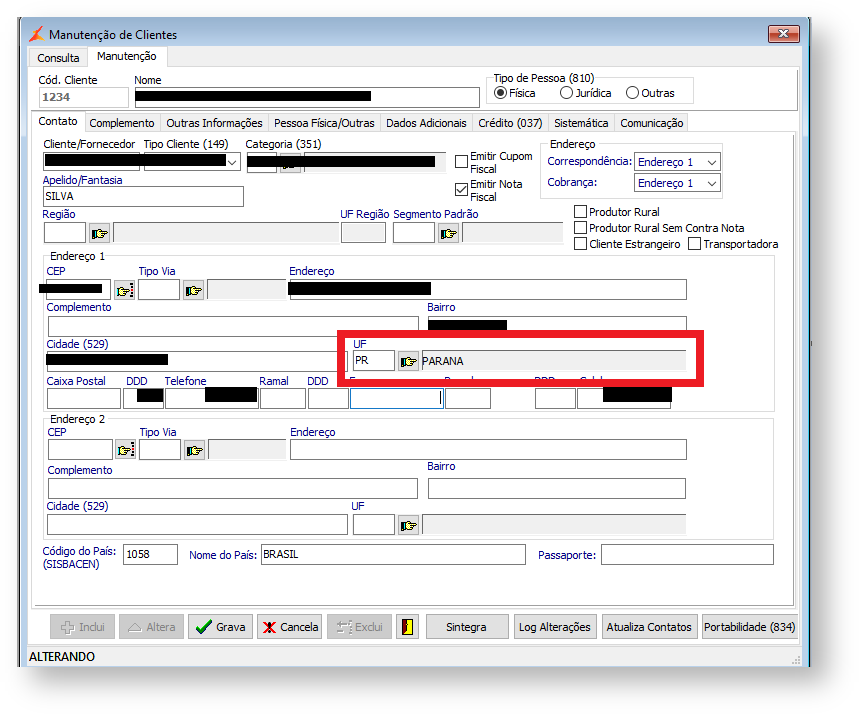Click the Código do País field 1058
This screenshot has width=860, height=715.
pos(150,554)
